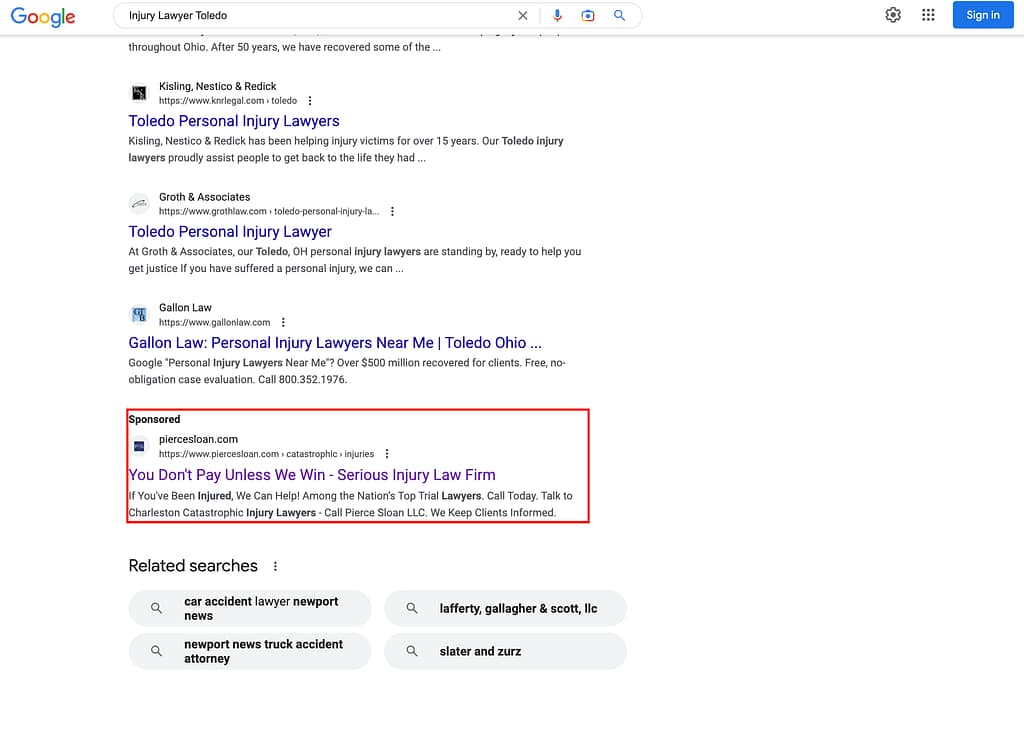
Task: Open the Related searches three-dot menu
Action: pos(275,566)
